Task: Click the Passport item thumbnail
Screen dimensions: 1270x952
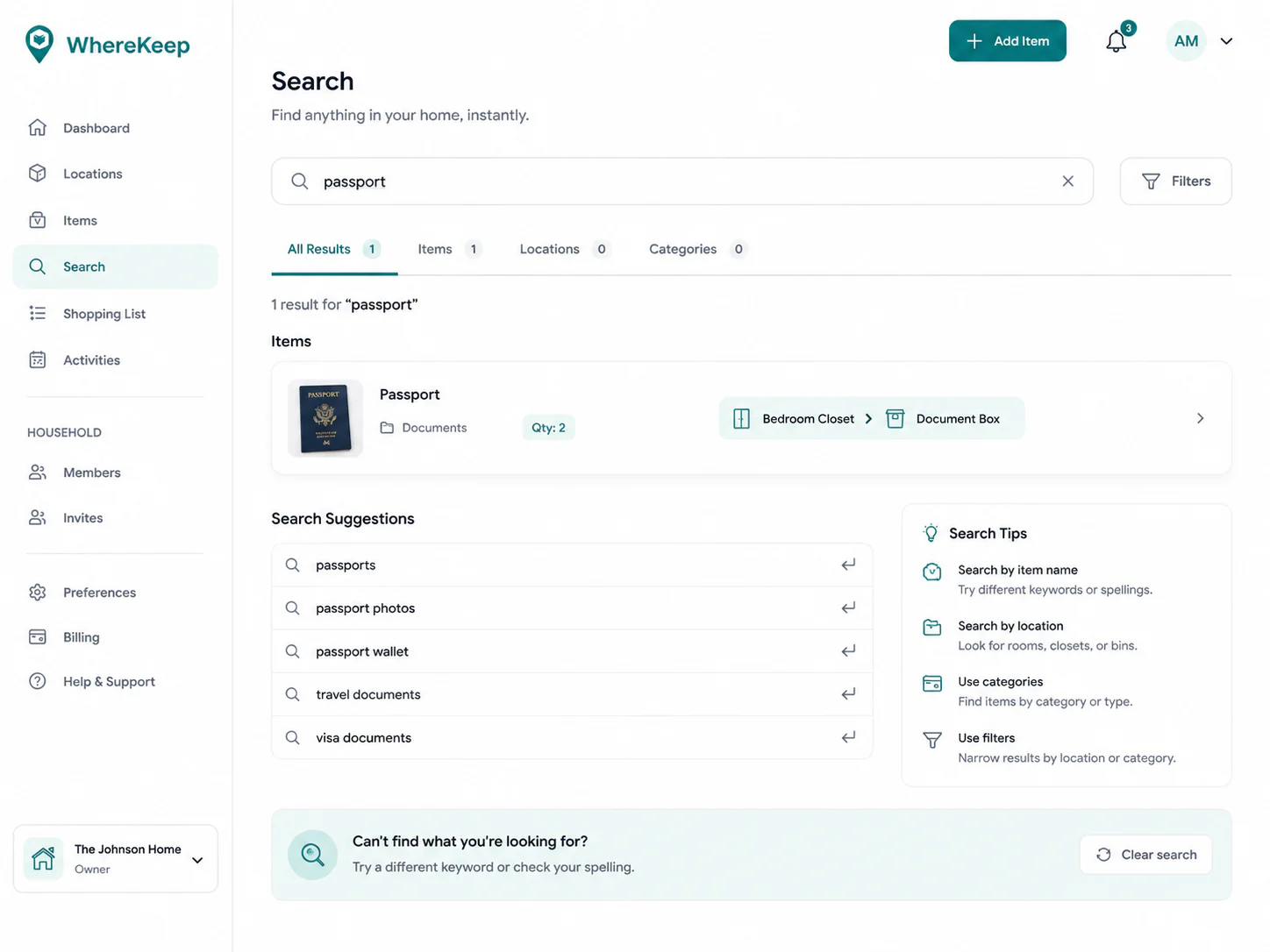Action: coord(325,418)
